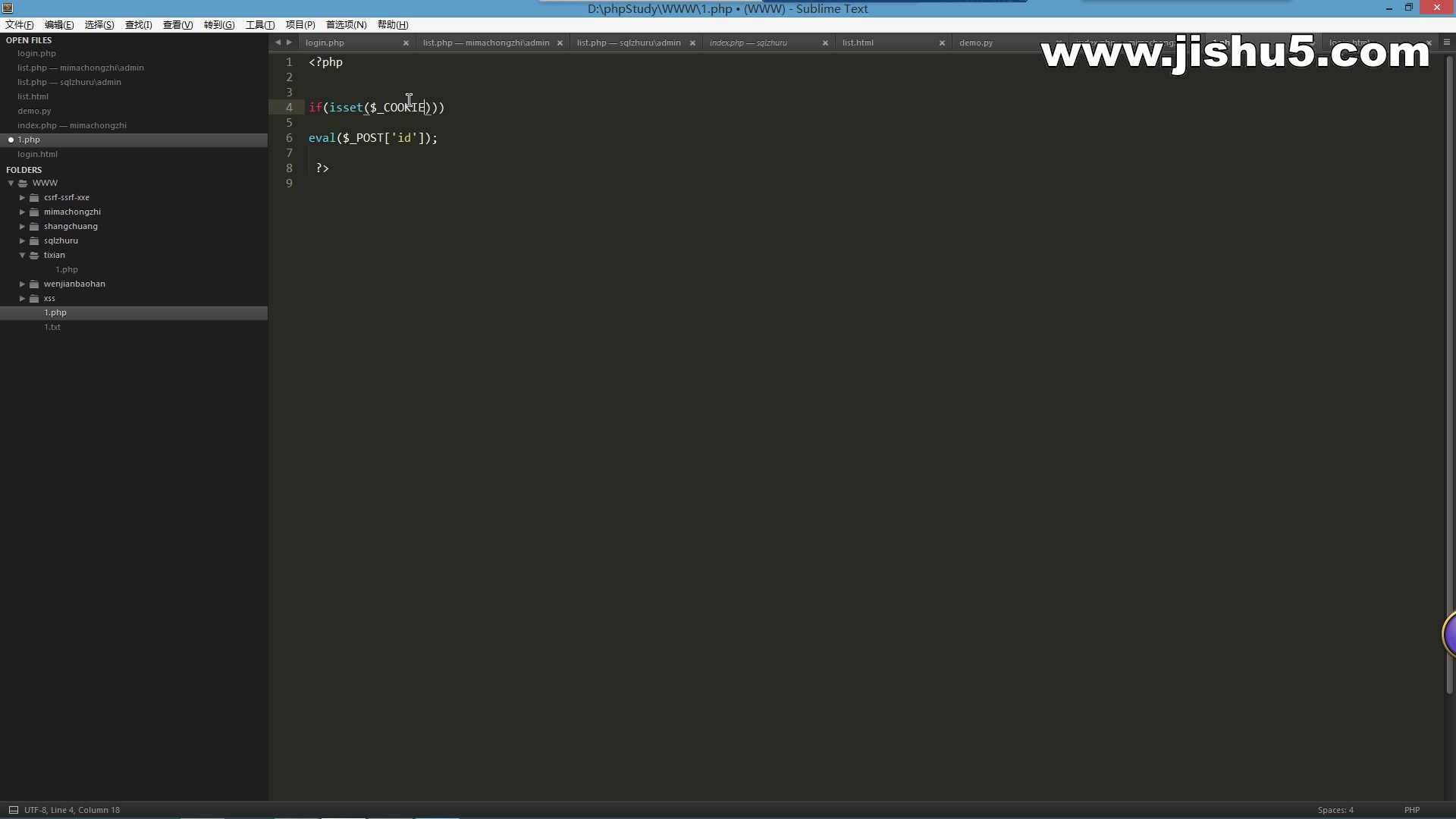The height and width of the screenshot is (819, 1456).
Task: Click the ?> closing tag on line 8
Action: 322,168
